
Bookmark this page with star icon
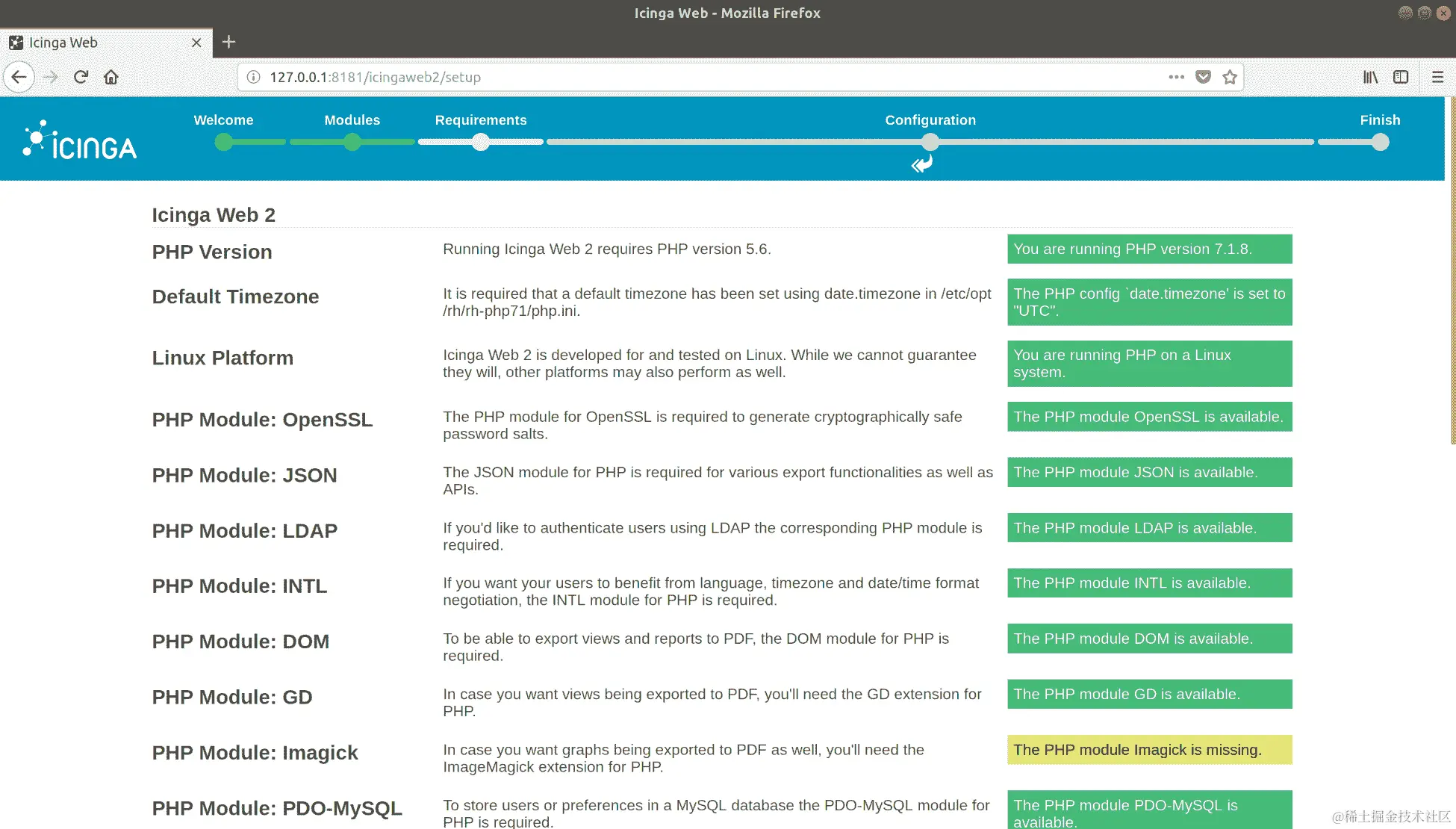(1230, 77)
